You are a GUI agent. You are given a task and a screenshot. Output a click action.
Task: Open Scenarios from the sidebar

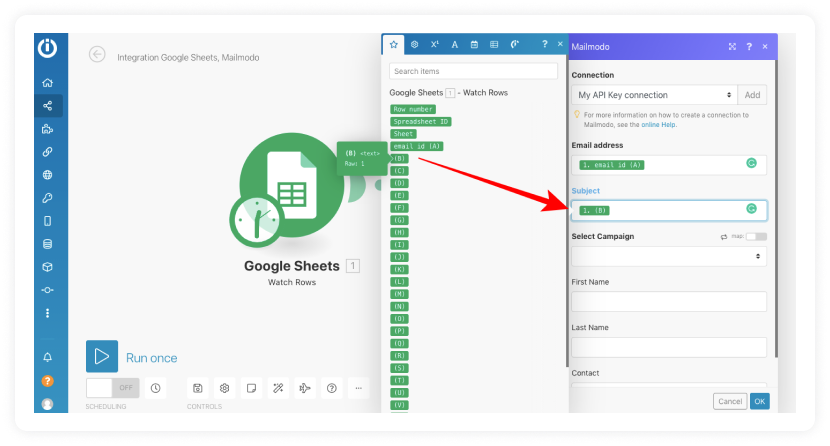[x=48, y=106]
